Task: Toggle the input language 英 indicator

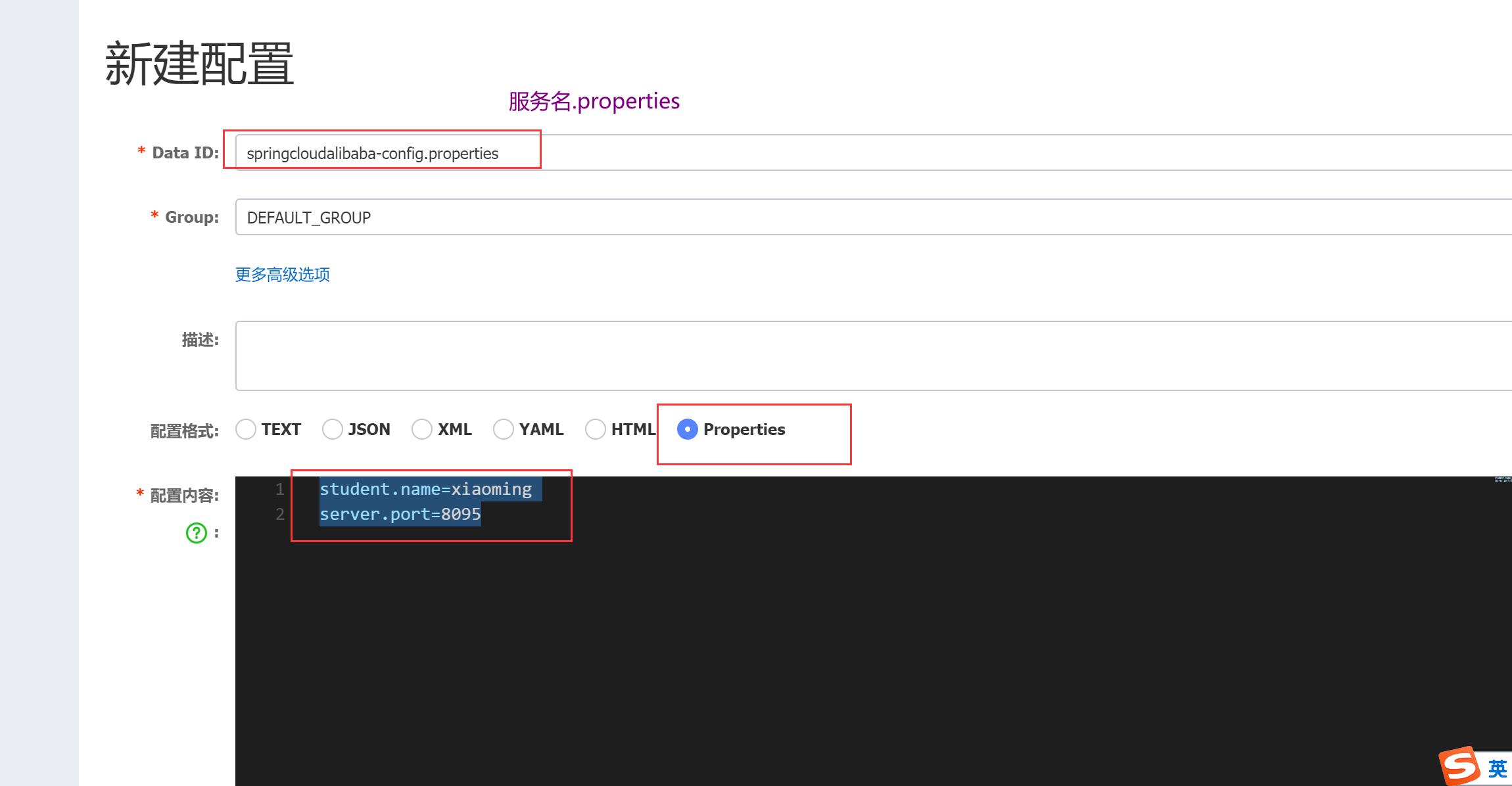Action: 1498,768
